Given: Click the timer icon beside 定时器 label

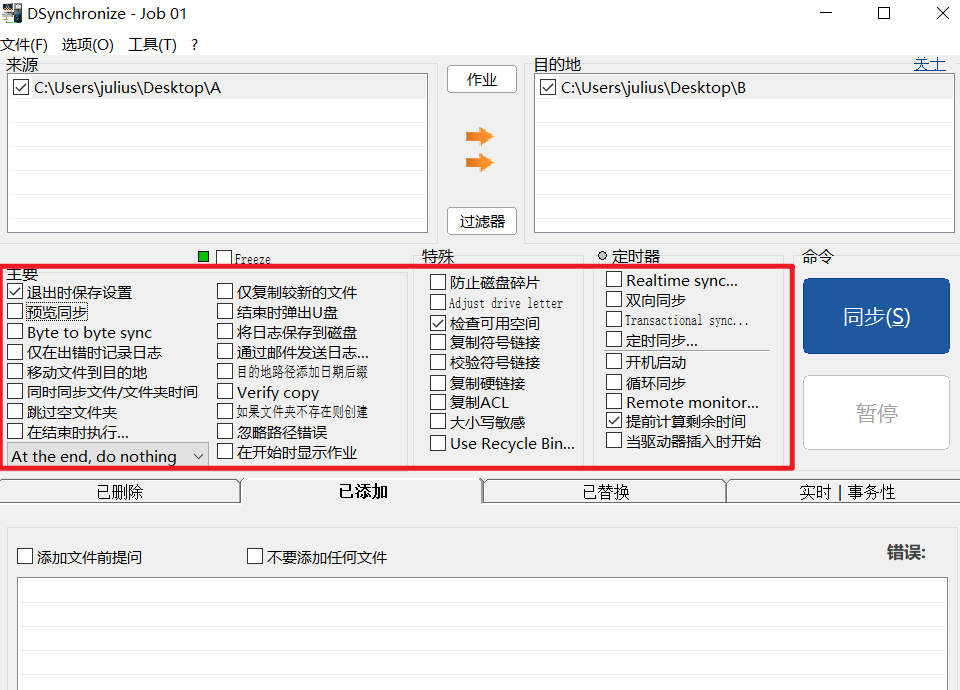Looking at the screenshot, I should 602,256.
